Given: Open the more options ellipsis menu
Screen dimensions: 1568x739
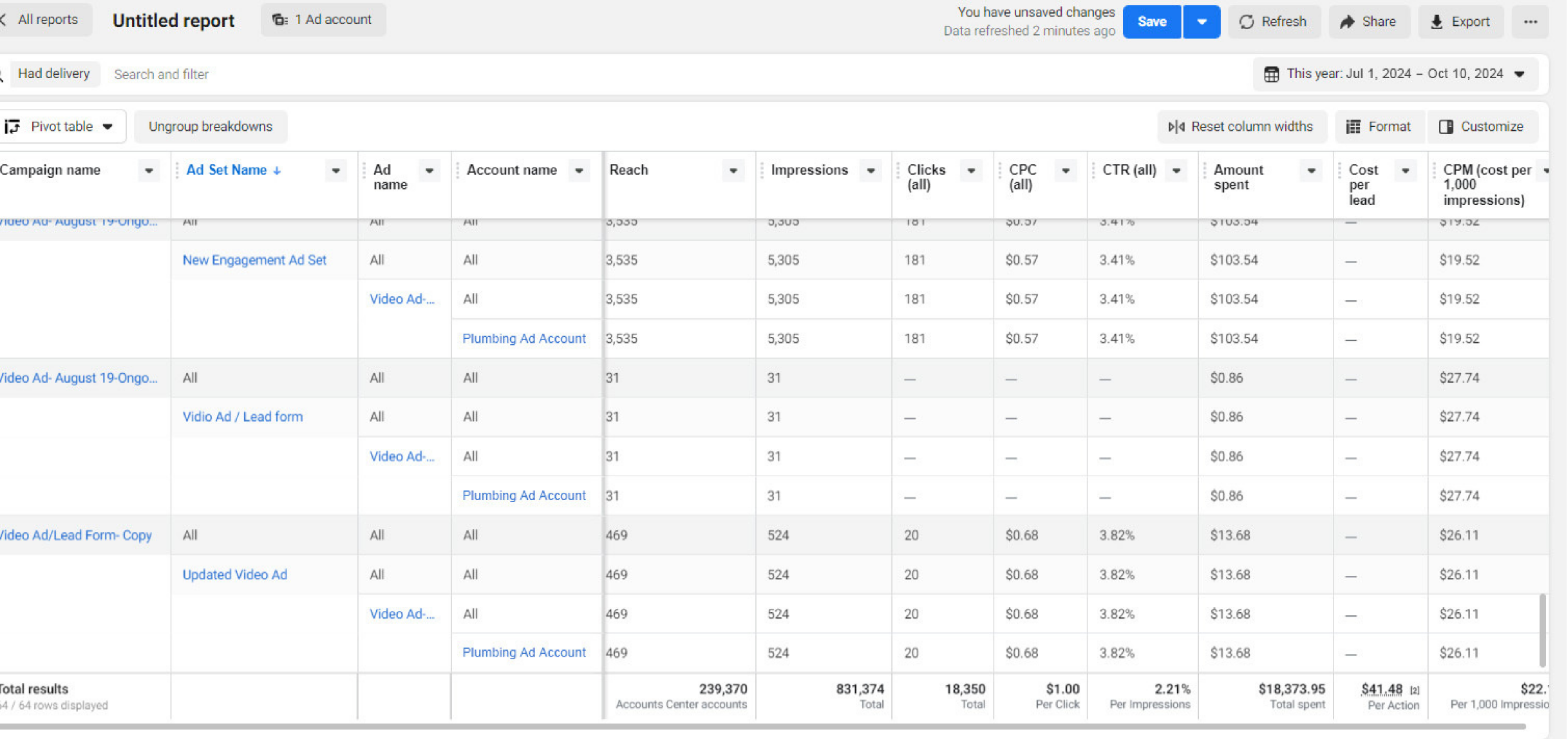Looking at the screenshot, I should click(x=1530, y=22).
